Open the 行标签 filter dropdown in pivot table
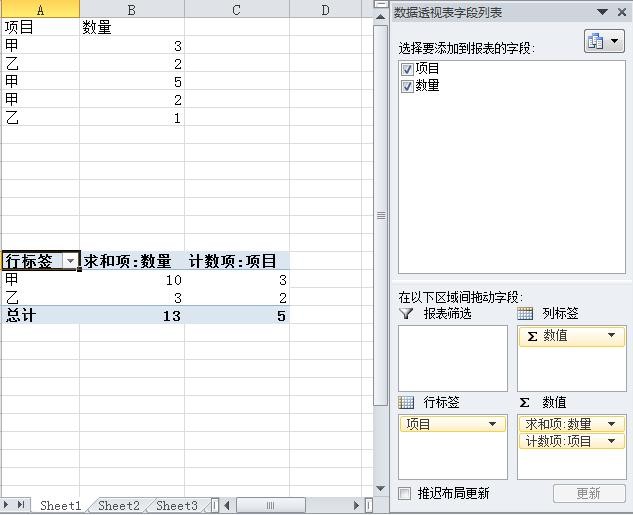 [x=70, y=261]
